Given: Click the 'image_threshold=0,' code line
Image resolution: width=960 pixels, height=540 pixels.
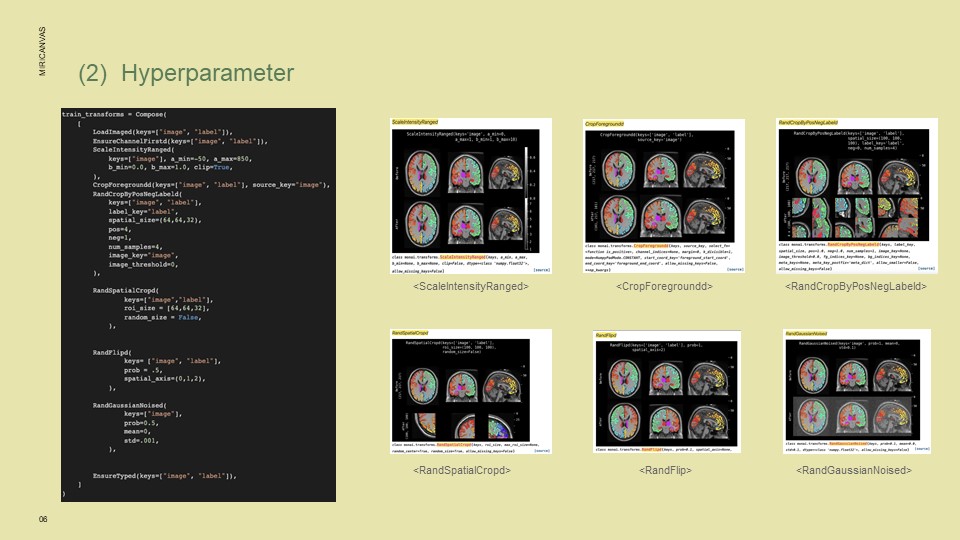Looking at the screenshot, I should point(143,264).
